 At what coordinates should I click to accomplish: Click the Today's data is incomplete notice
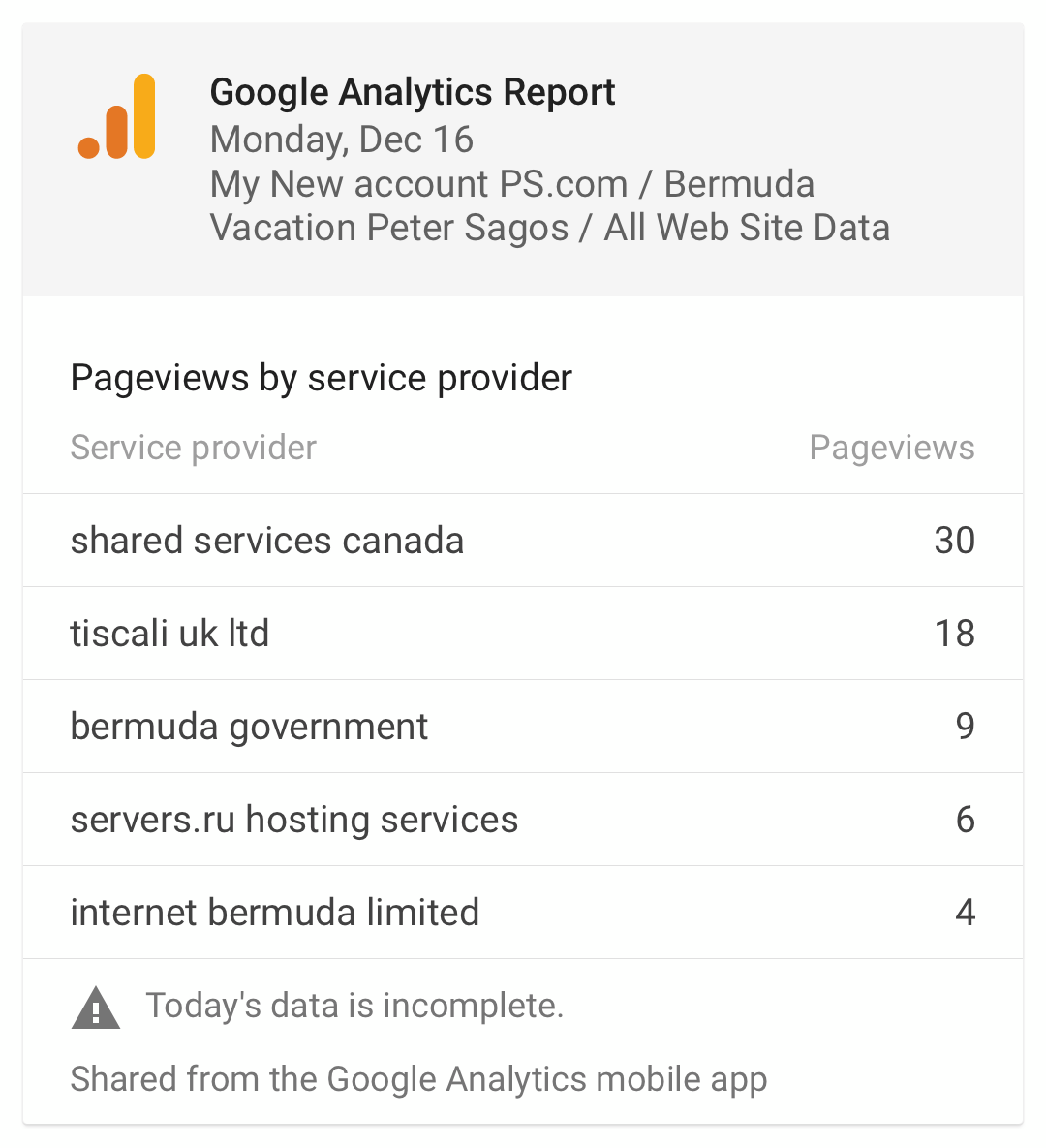(355, 1006)
